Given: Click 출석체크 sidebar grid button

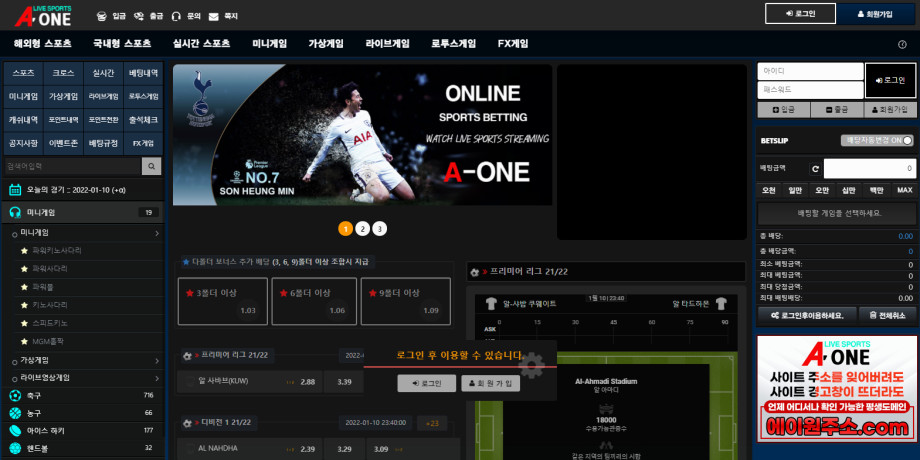Looking at the screenshot, I should coord(143,120).
